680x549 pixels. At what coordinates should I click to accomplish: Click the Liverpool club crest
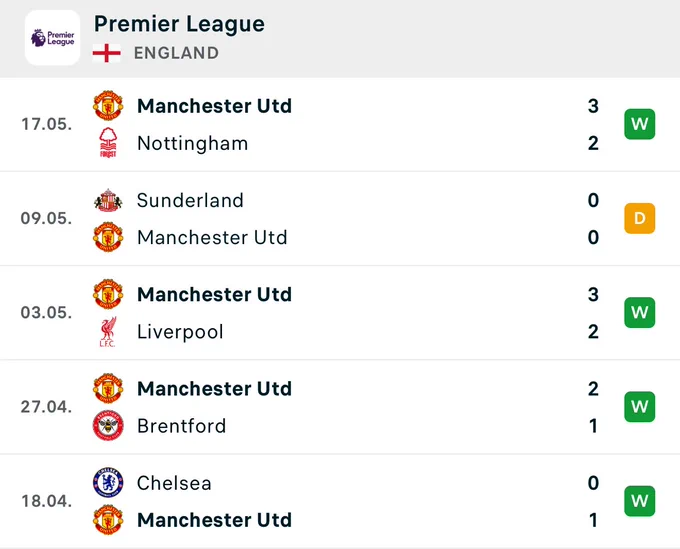108,332
